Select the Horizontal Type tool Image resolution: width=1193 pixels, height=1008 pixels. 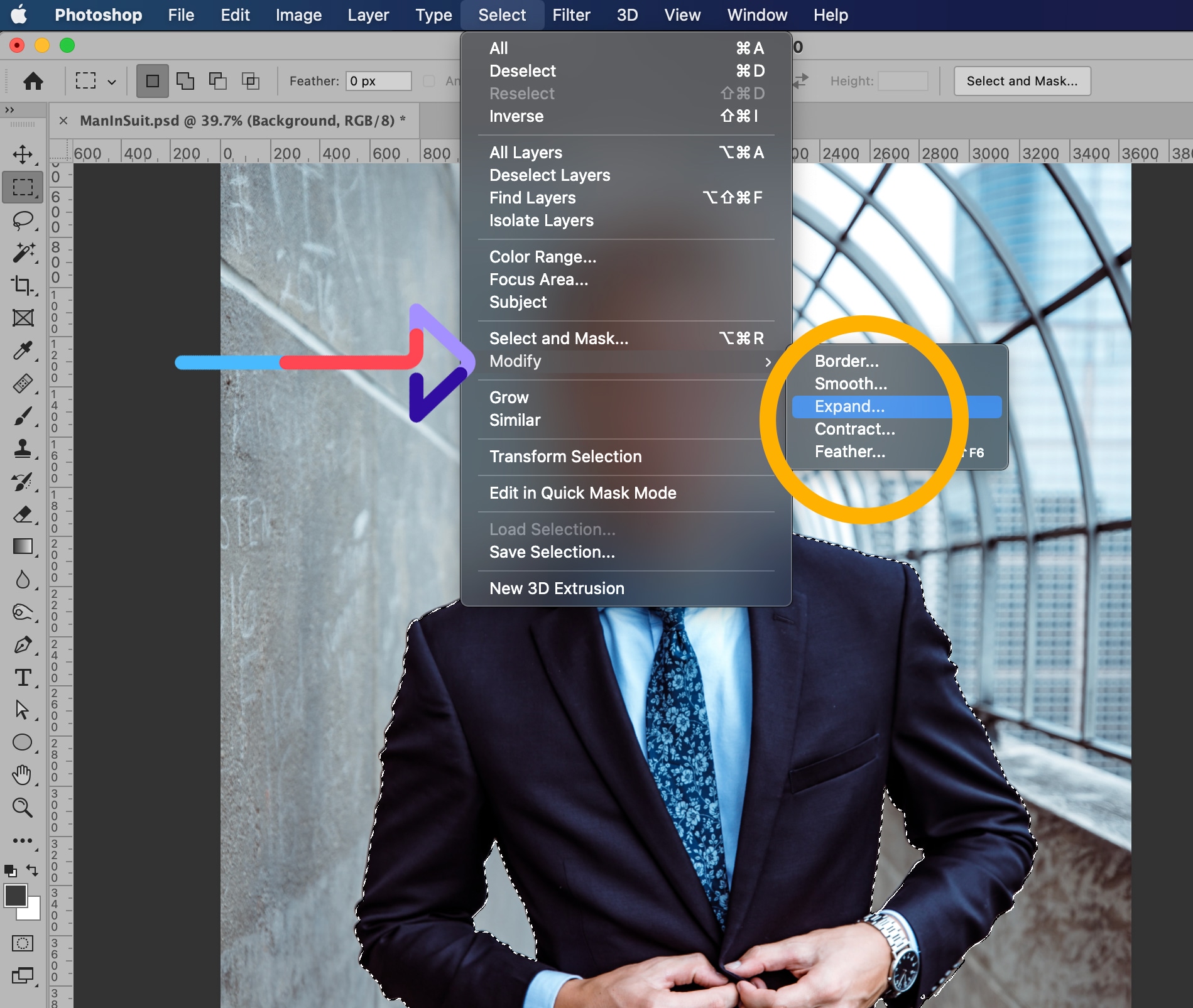[23, 678]
